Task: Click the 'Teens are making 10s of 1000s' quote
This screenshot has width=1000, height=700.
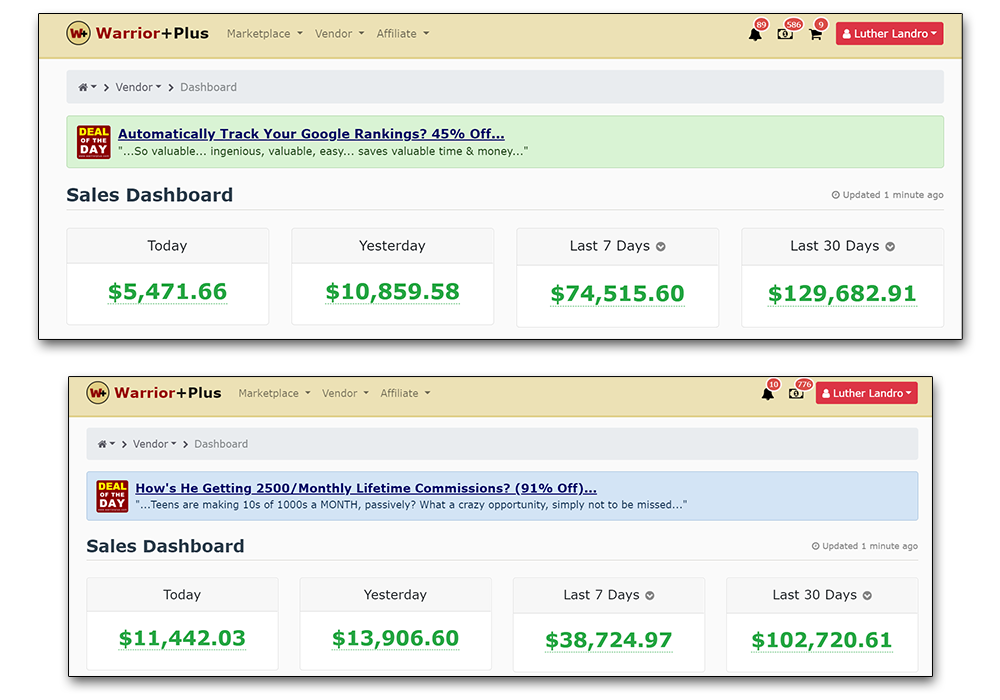Action: coord(411,505)
